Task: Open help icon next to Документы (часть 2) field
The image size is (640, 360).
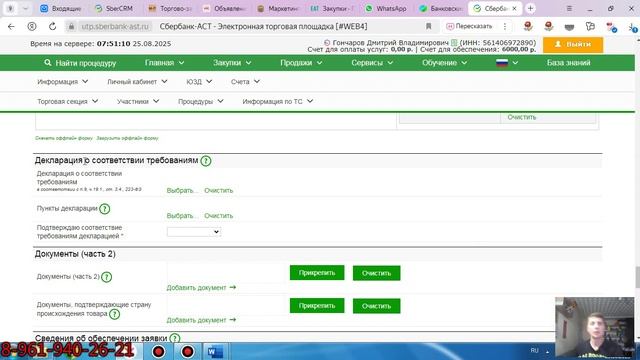Action: click(107, 277)
